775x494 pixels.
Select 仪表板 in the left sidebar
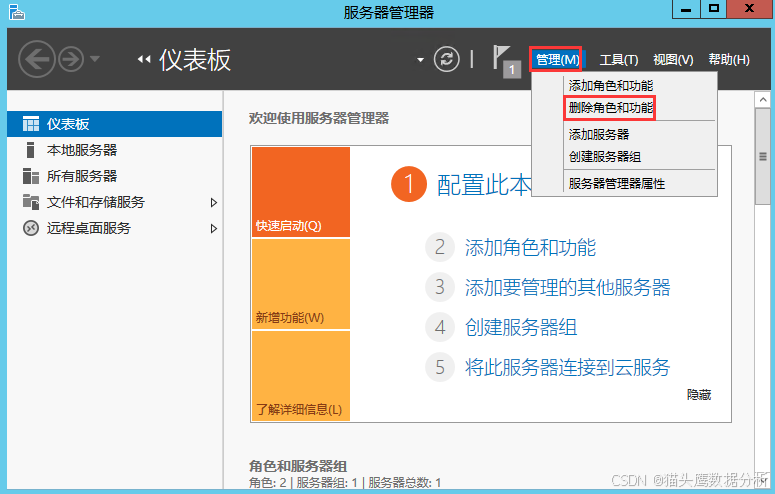point(68,124)
